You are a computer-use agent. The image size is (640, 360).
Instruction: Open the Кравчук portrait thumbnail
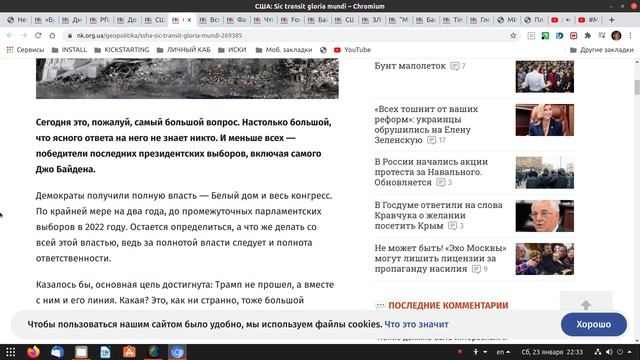pyautogui.click(x=544, y=216)
